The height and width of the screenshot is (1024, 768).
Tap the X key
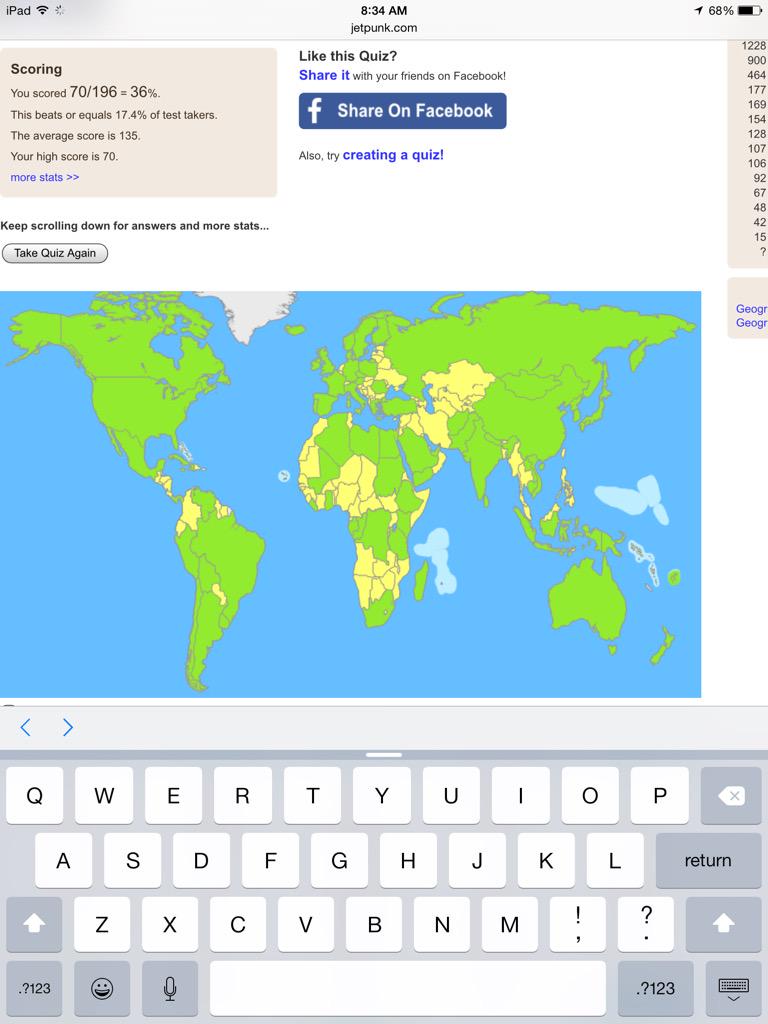tap(170, 924)
